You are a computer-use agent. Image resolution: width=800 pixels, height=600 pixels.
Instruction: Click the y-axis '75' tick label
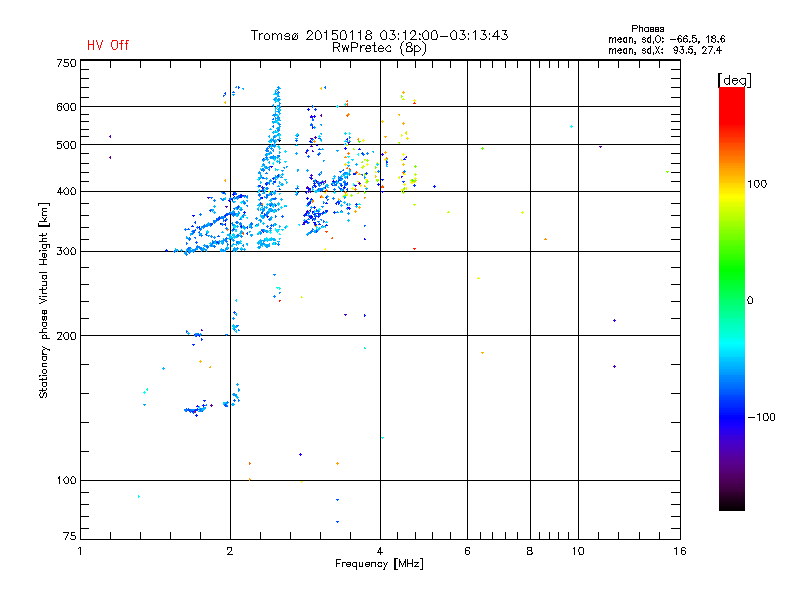[x=70, y=536]
